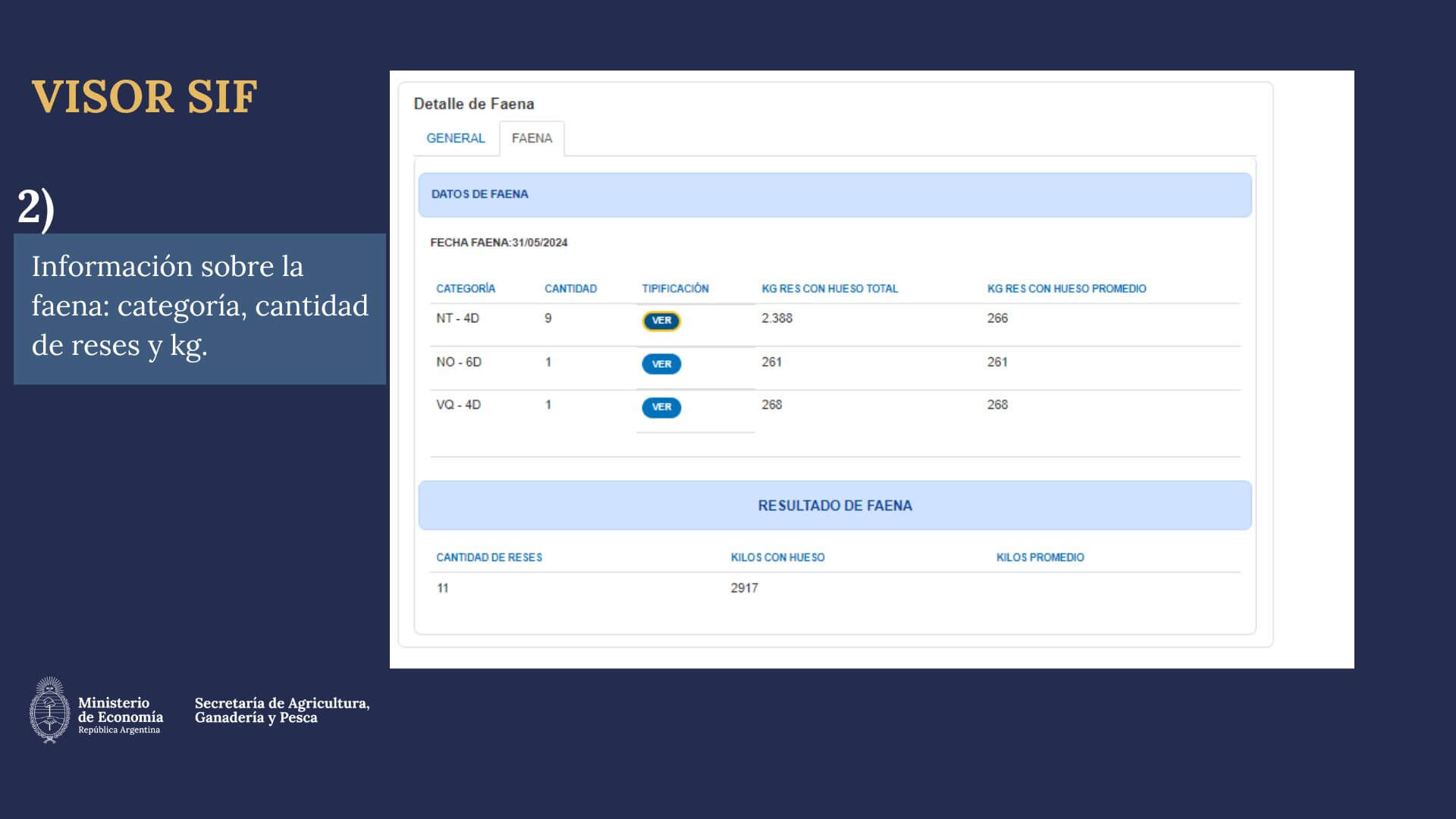The height and width of the screenshot is (819, 1456).
Task: Click the 266 average kg value
Action: point(997,318)
